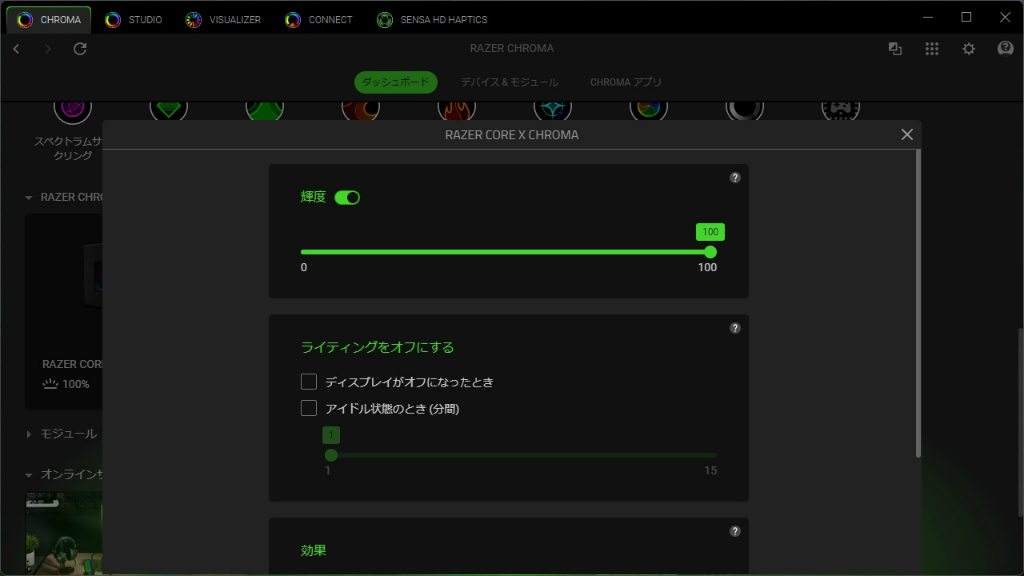Expand the モジュール section
This screenshot has width=1024, height=576.
click(28, 434)
